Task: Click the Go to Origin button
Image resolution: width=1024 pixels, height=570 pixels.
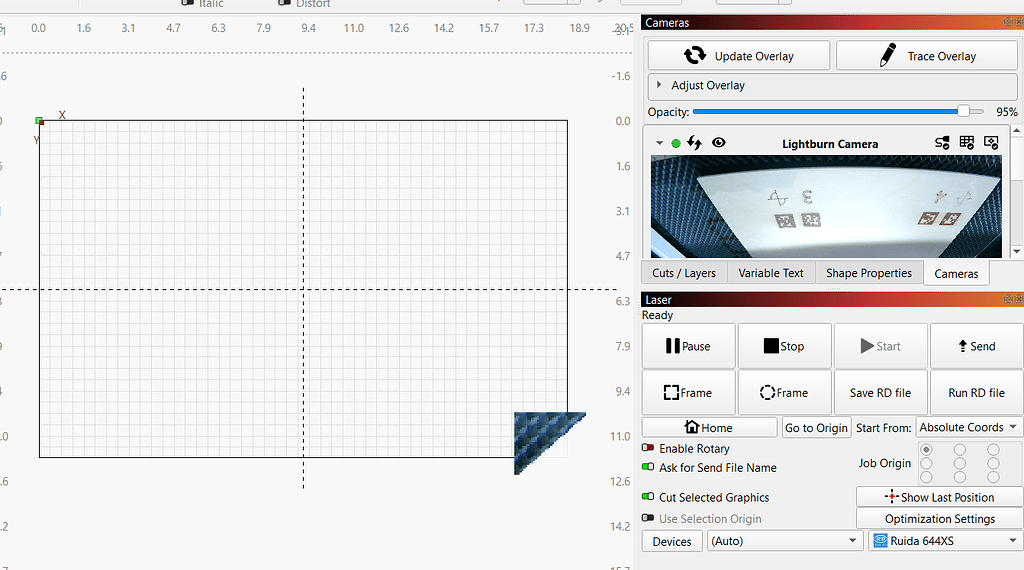Action: [x=816, y=427]
